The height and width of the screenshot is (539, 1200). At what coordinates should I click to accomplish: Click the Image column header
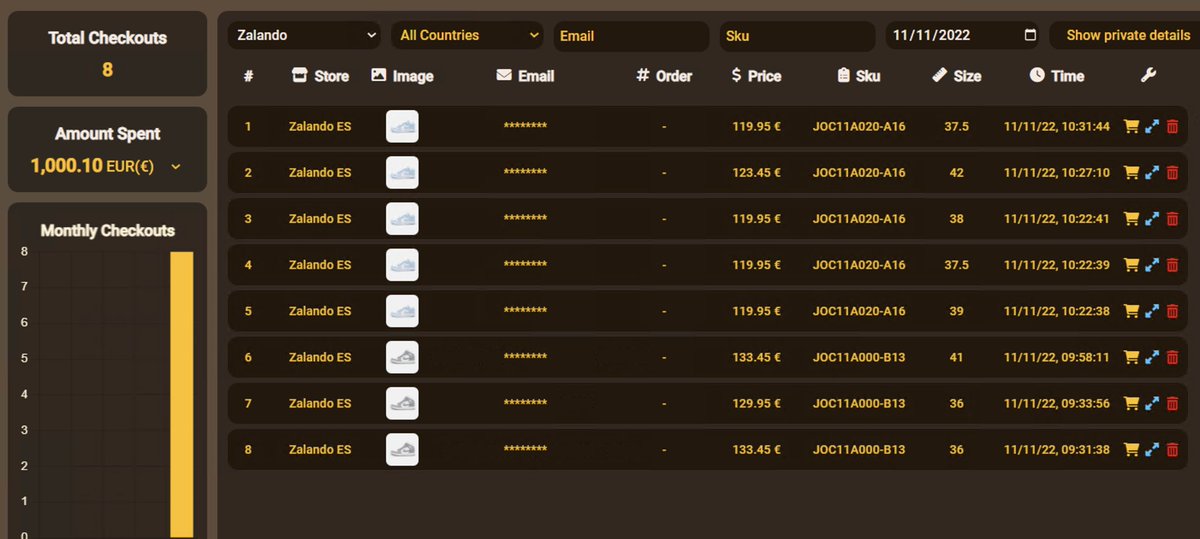[402, 76]
